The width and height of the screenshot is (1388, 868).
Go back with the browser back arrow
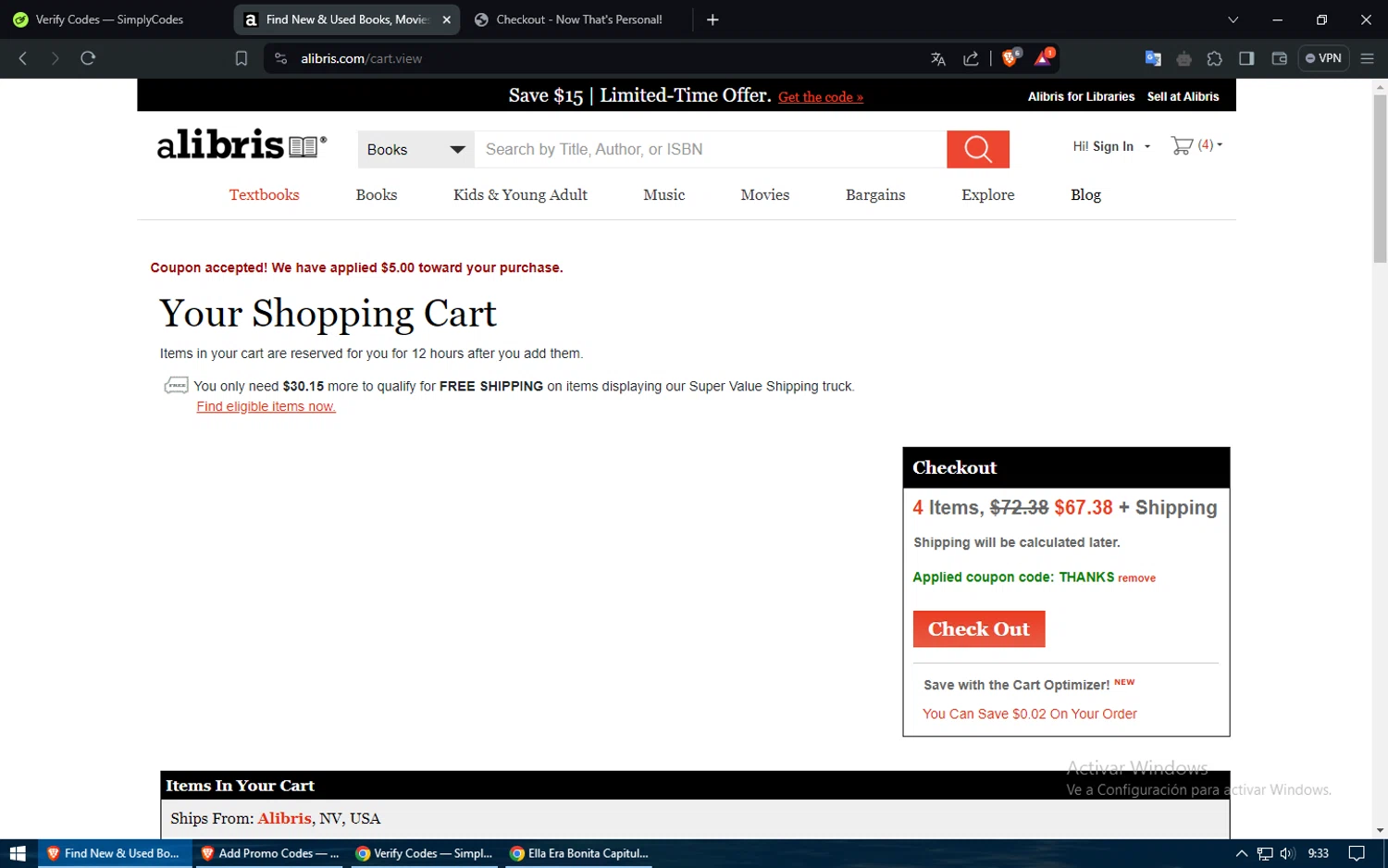click(23, 58)
